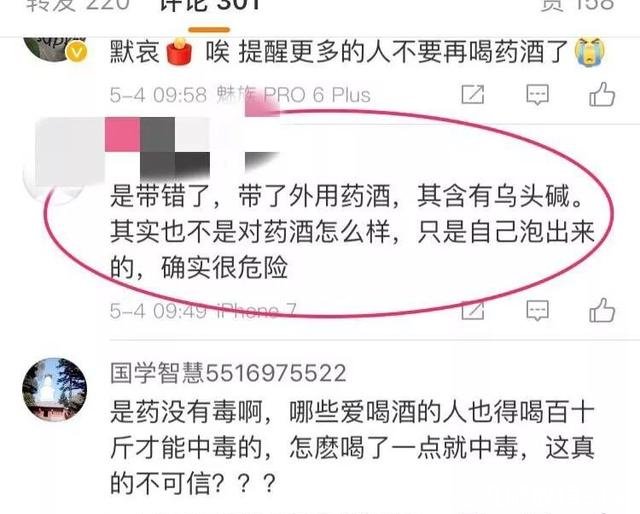Viewport: 640px width, 514px height.
Task: Reply to the circled 乌头碱 comment
Action: click(537, 311)
